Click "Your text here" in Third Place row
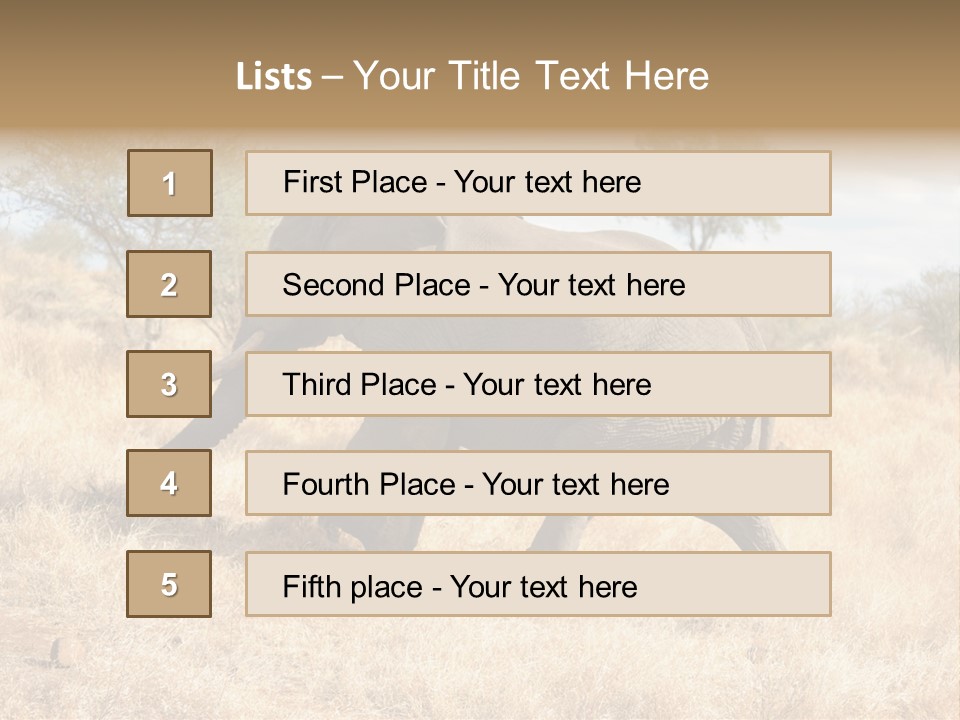The height and width of the screenshot is (720, 960). point(557,385)
